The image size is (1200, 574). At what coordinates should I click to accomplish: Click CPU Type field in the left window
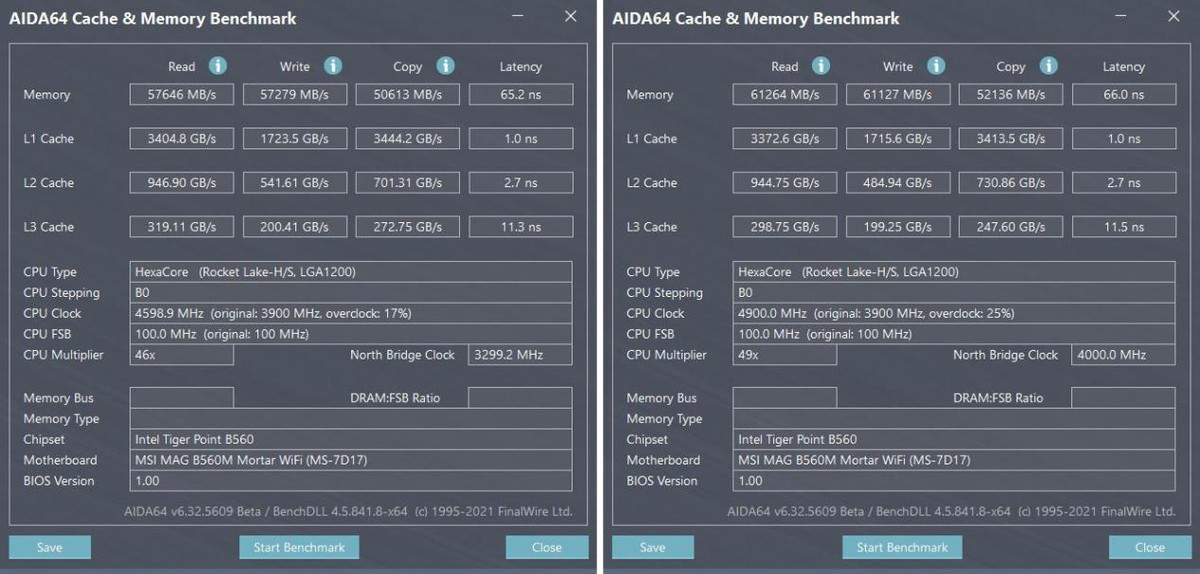[351, 272]
